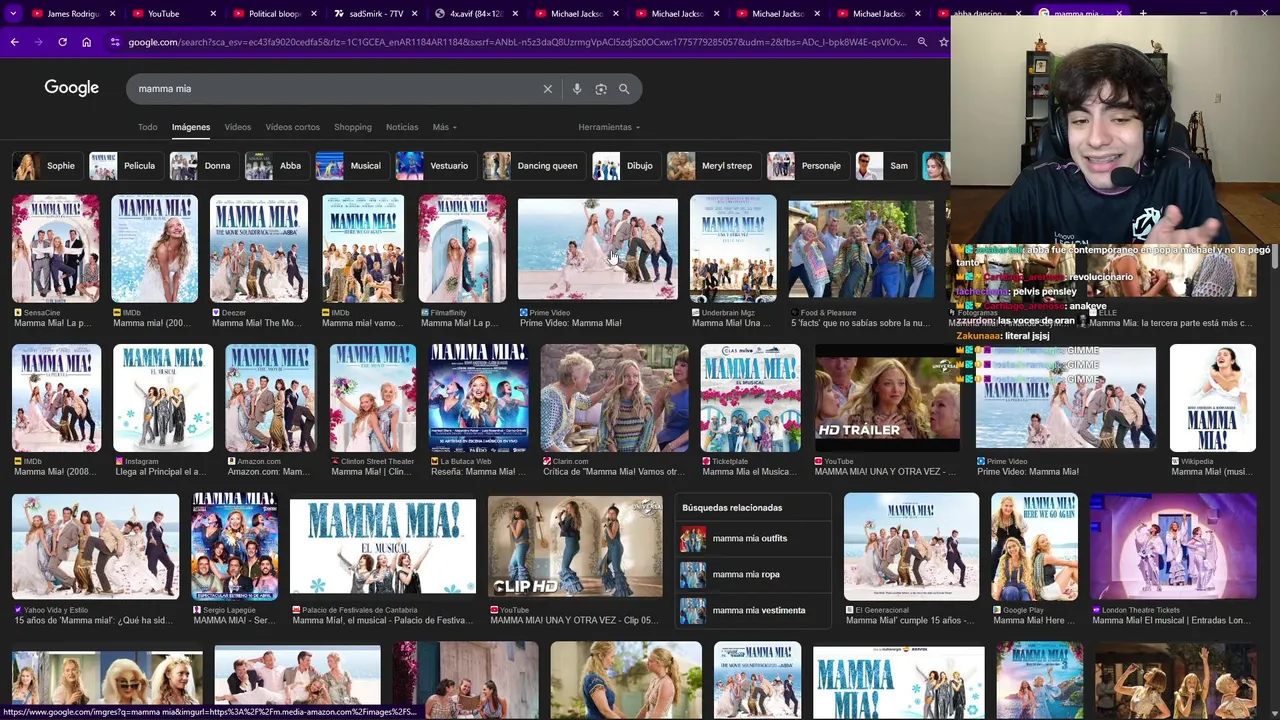Close the sadSmirk 7TV tab
The image size is (1280, 720).
[414, 14]
